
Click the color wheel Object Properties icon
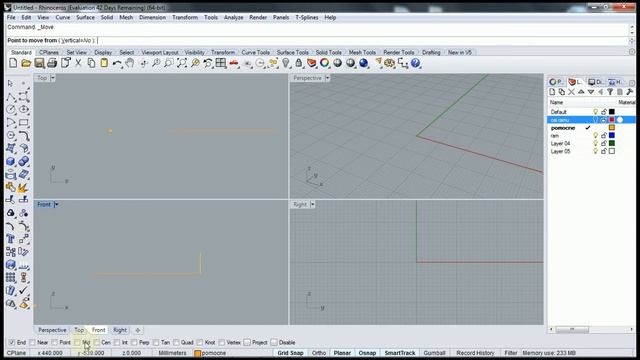pyautogui.click(x=324, y=63)
